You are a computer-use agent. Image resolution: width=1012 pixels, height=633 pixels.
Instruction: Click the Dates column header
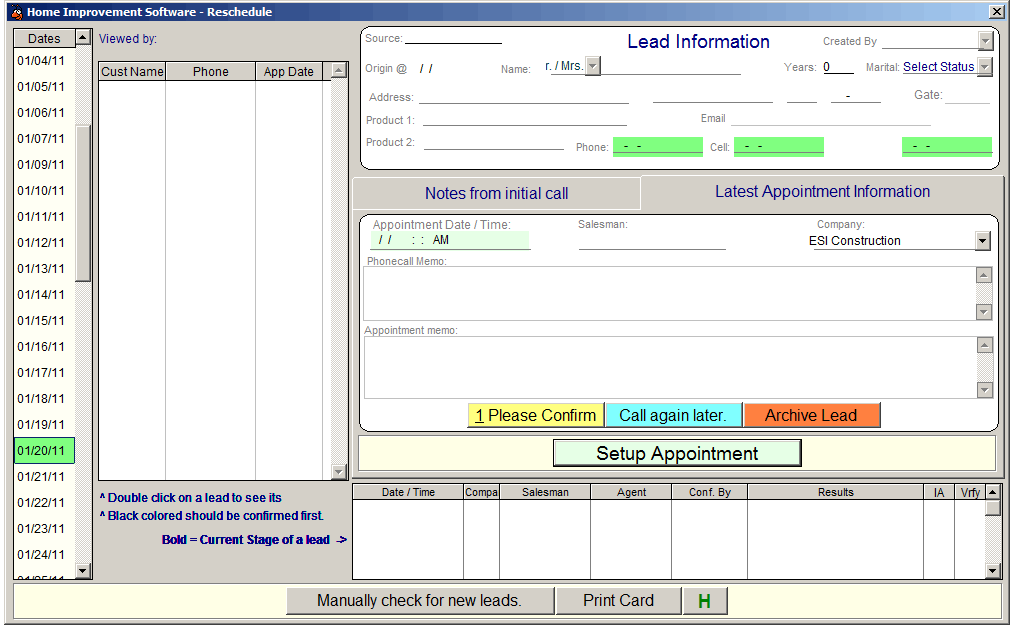44,39
